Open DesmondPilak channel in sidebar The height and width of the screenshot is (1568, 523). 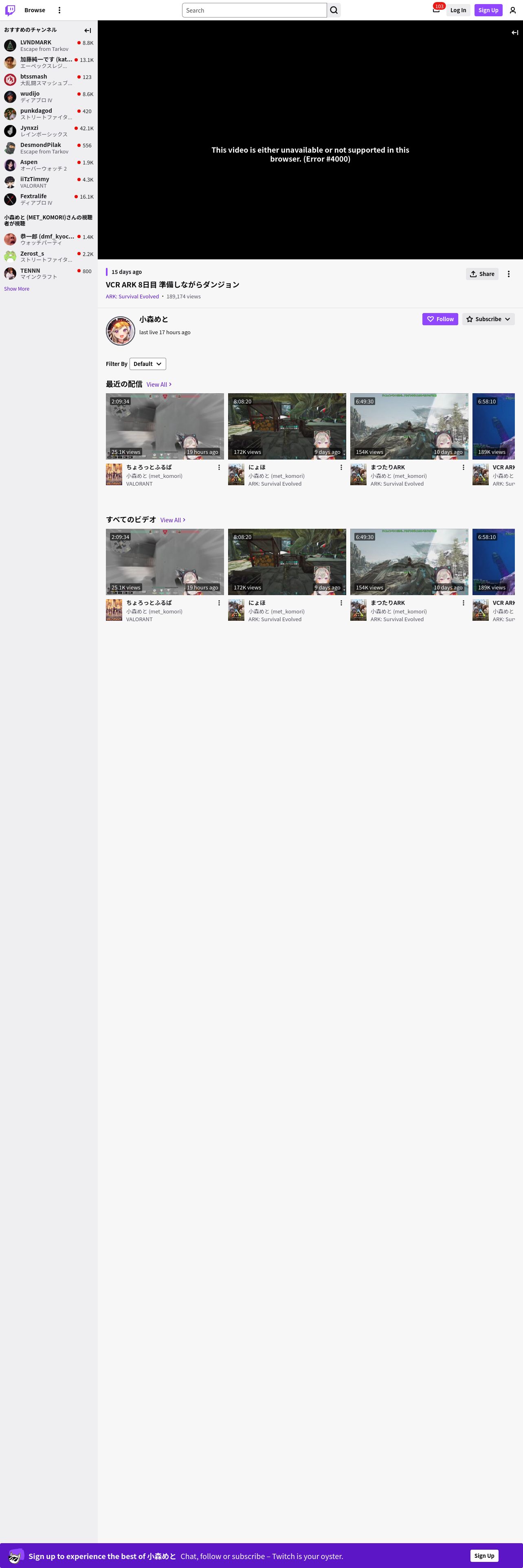tap(49, 148)
